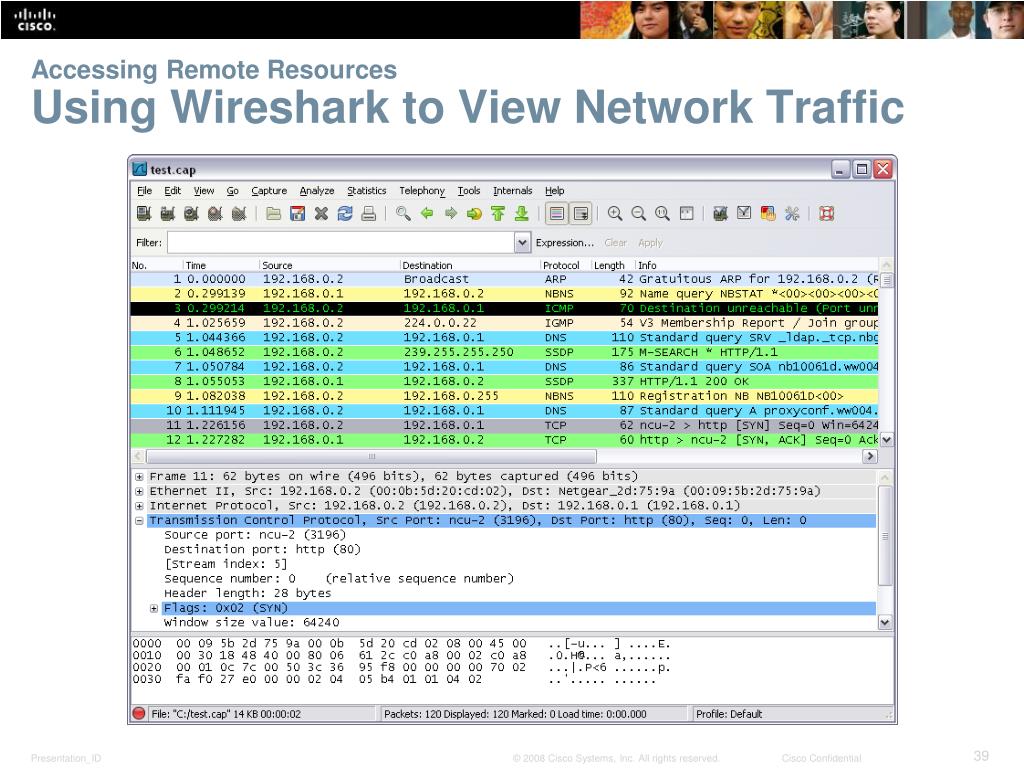Click the Clear filter button
1024x768 pixels.
pos(615,243)
